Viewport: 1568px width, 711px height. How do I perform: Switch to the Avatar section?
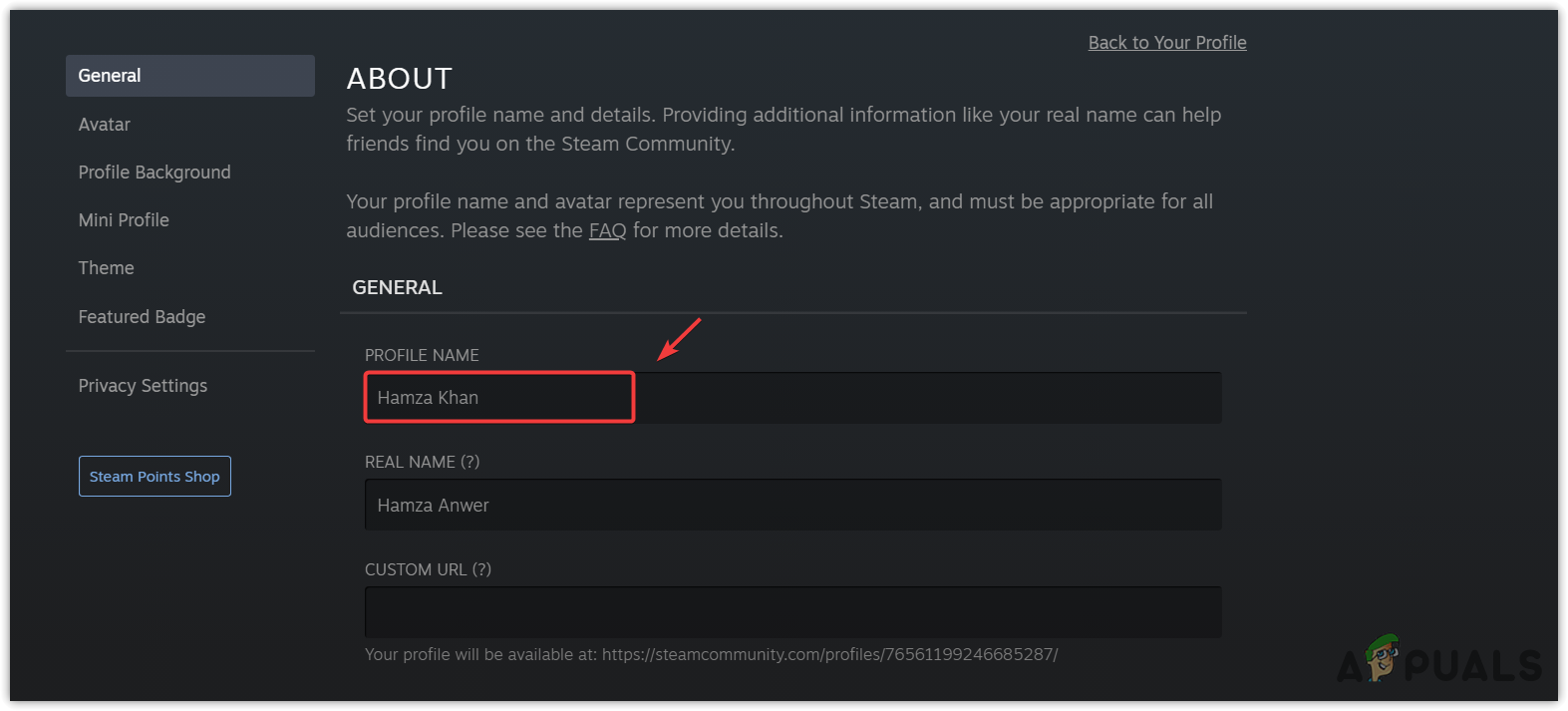click(105, 125)
